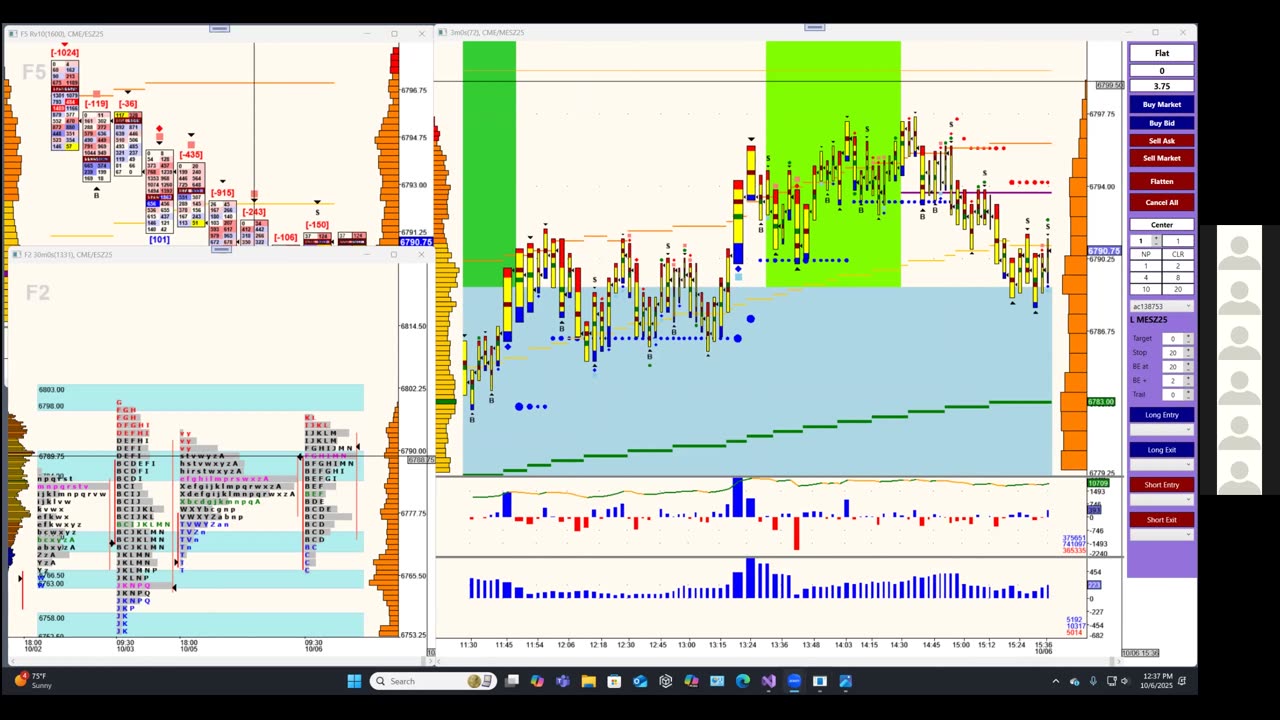1280x720 pixels.
Task: Open dropdown below Short Entry
Action: pos(1161,500)
